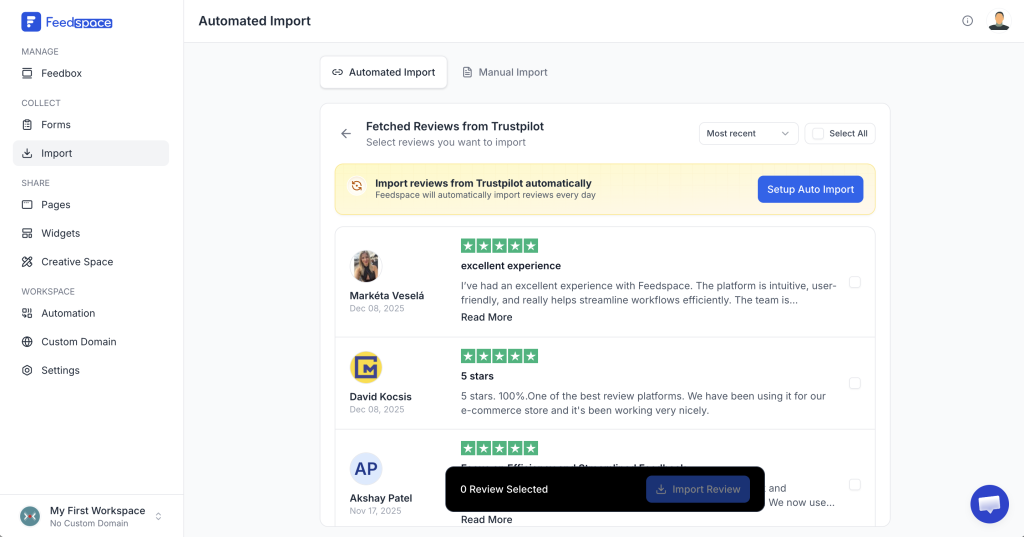Click David Kocsis's profile picture
Screen dimensions: 1024x537
pyautogui.click(x=366, y=368)
